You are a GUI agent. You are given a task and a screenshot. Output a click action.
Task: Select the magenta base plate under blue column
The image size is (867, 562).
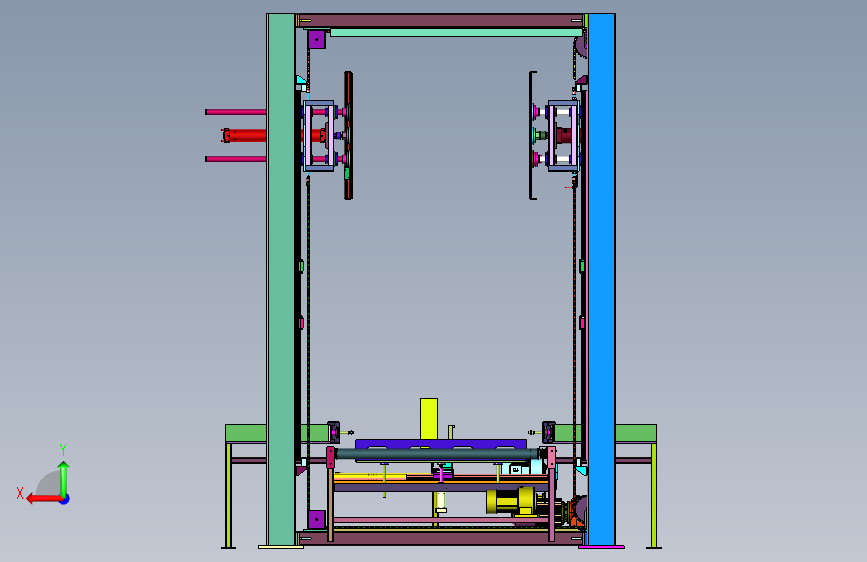click(602, 547)
